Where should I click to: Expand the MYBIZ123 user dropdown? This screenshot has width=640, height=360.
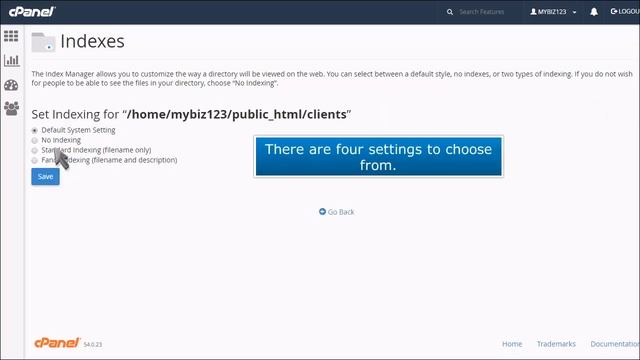[x=553, y=12]
